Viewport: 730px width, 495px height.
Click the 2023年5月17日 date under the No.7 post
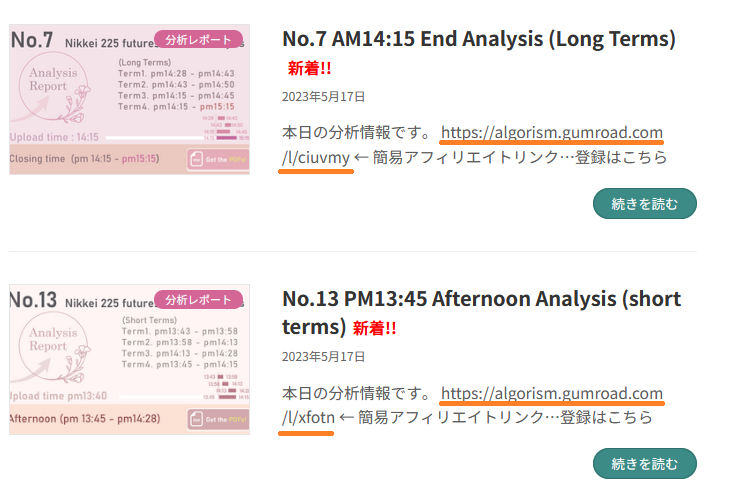[323, 97]
